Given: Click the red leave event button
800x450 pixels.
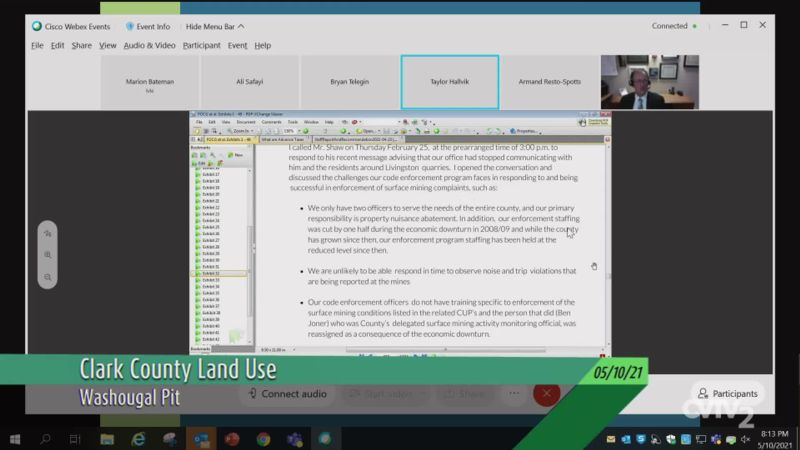Looking at the screenshot, I should point(546,393).
